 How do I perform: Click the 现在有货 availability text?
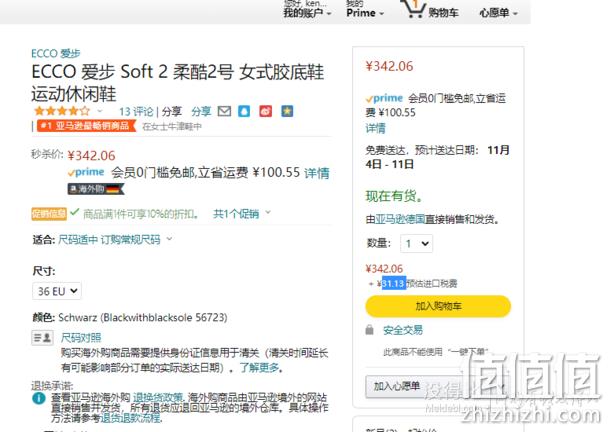click(394, 196)
